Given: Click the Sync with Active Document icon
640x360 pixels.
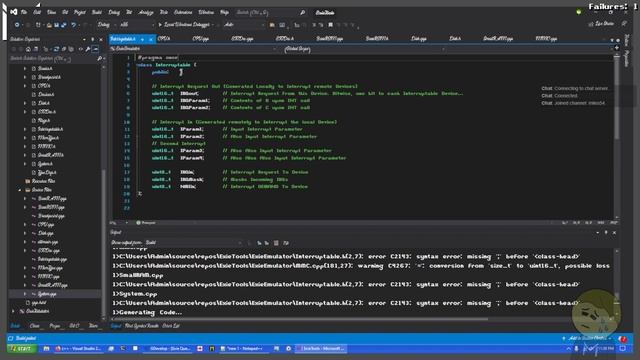Looking at the screenshot, I should click(x=56, y=49).
